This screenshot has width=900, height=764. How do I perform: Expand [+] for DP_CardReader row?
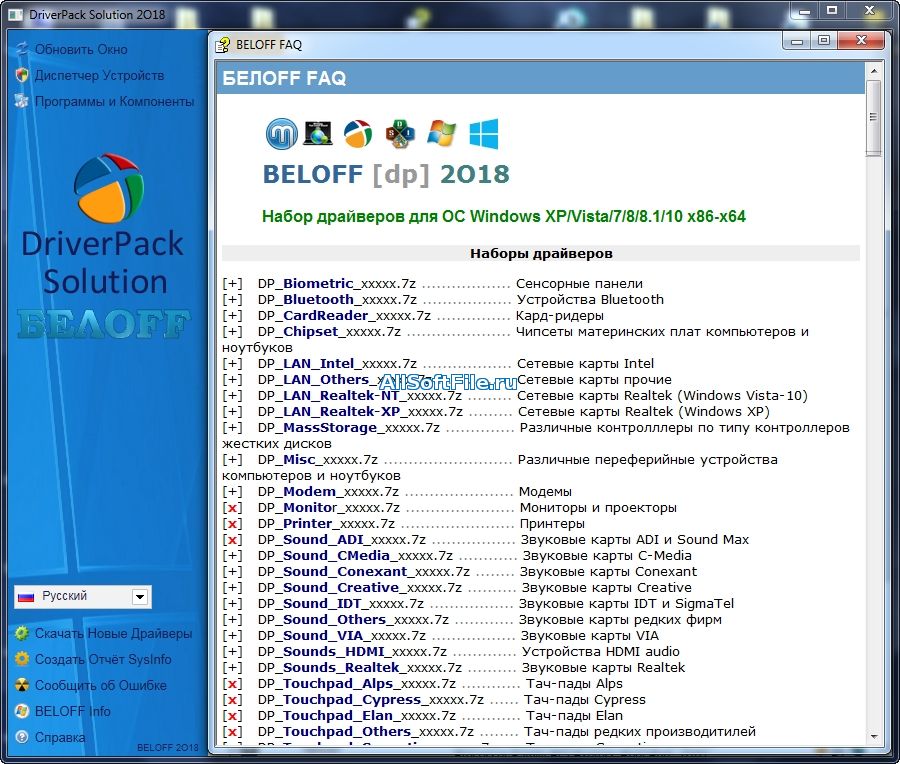click(232, 316)
